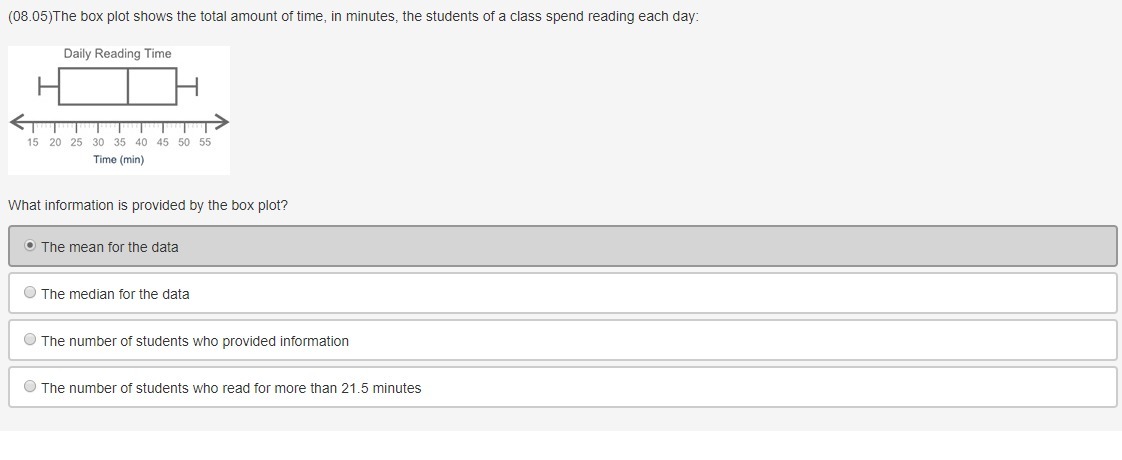Choose the "The median for the data" radio button
1122x460 pixels.
31,293
